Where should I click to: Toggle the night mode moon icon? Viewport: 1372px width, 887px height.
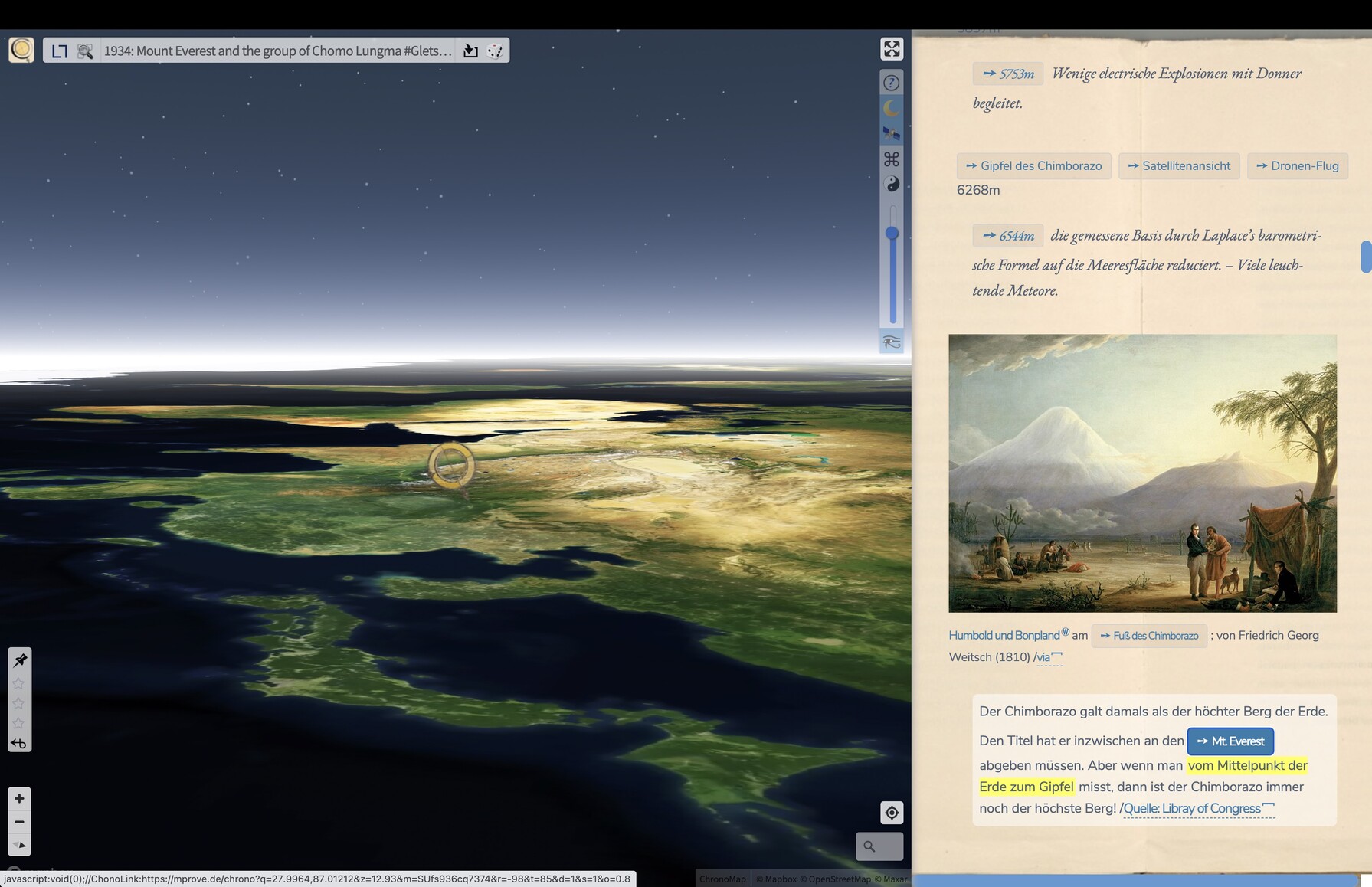click(891, 108)
